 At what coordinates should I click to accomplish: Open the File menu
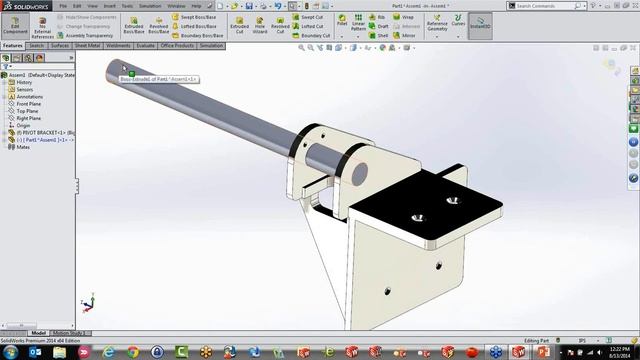point(63,6)
